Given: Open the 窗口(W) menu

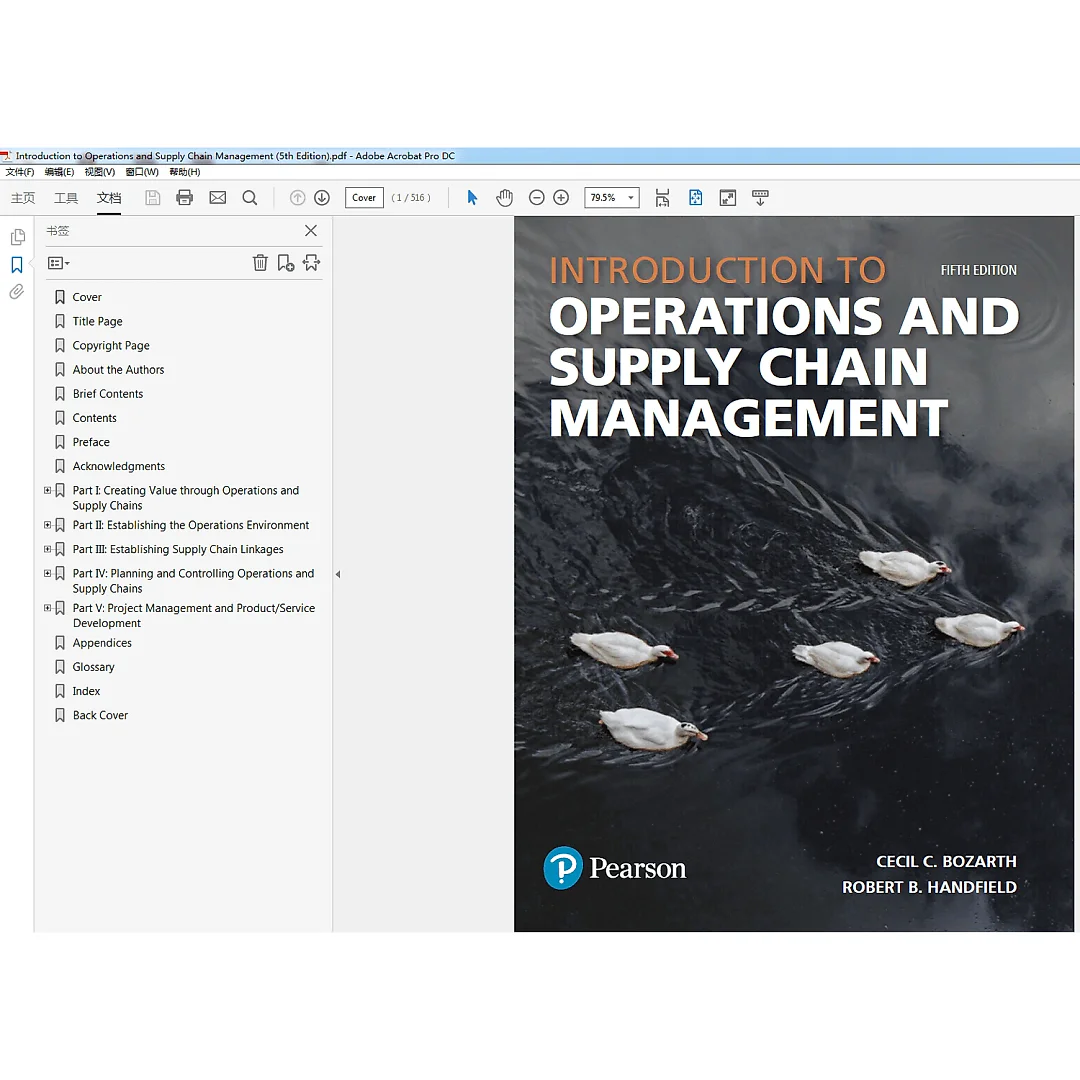Looking at the screenshot, I should pyautogui.click(x=142, y=172).
